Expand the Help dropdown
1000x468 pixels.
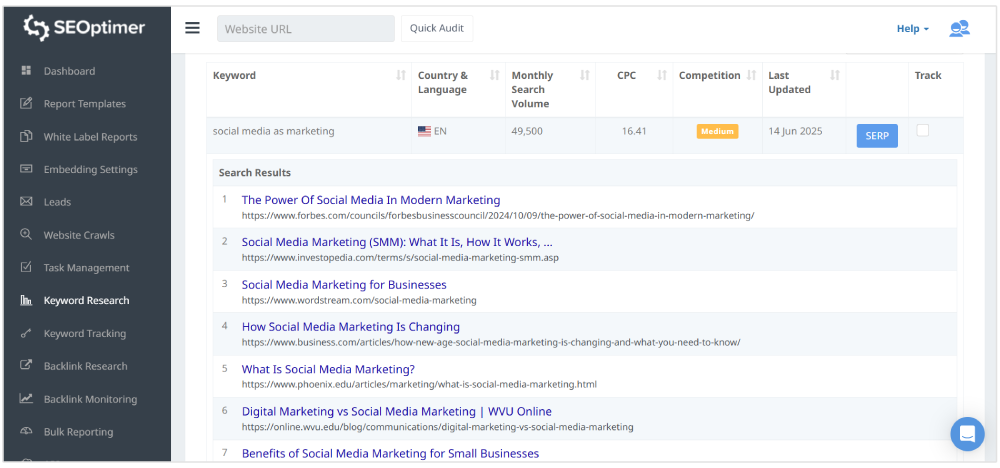click(912, 29)
